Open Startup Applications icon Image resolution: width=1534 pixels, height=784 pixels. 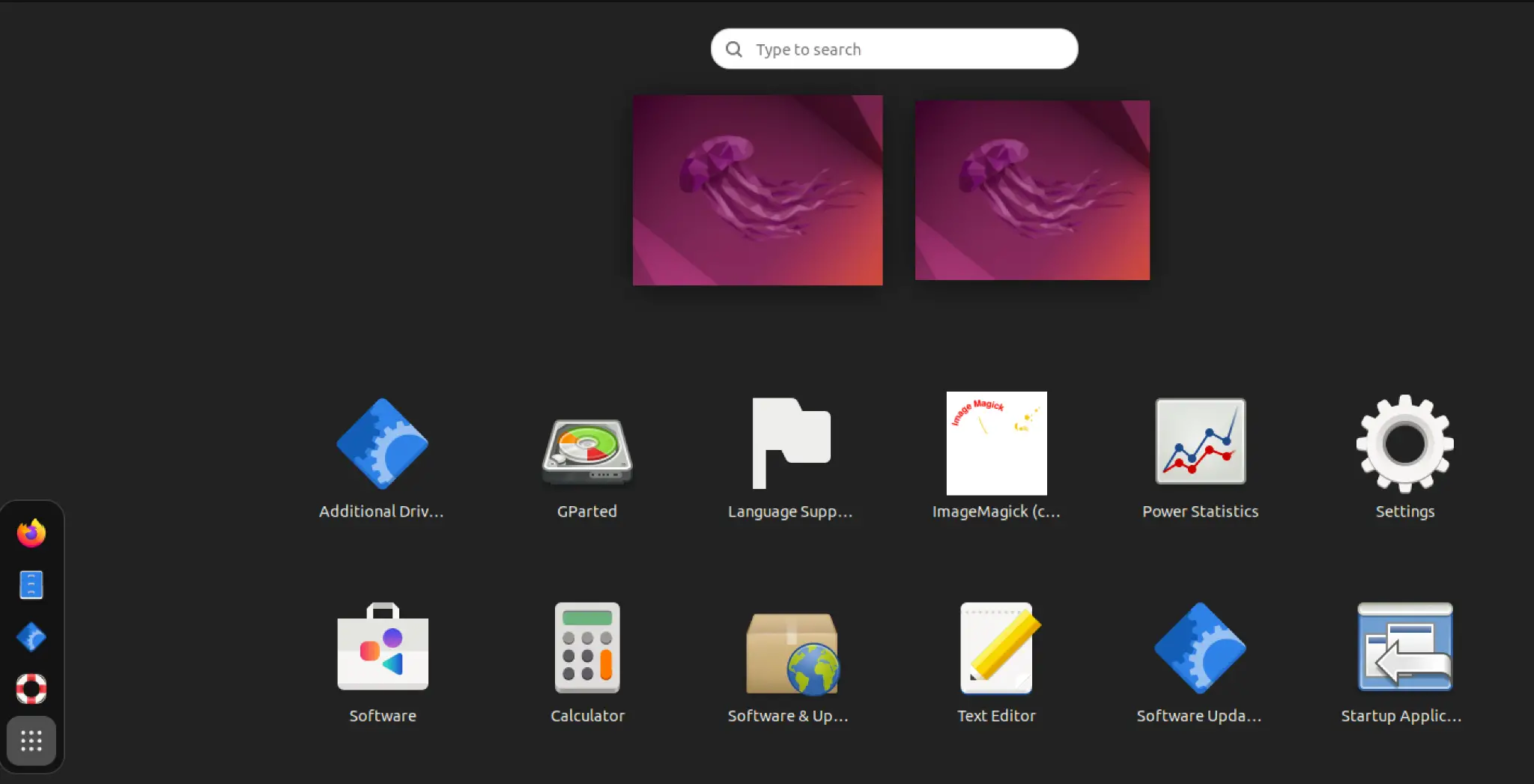(x=1405, y=647)
